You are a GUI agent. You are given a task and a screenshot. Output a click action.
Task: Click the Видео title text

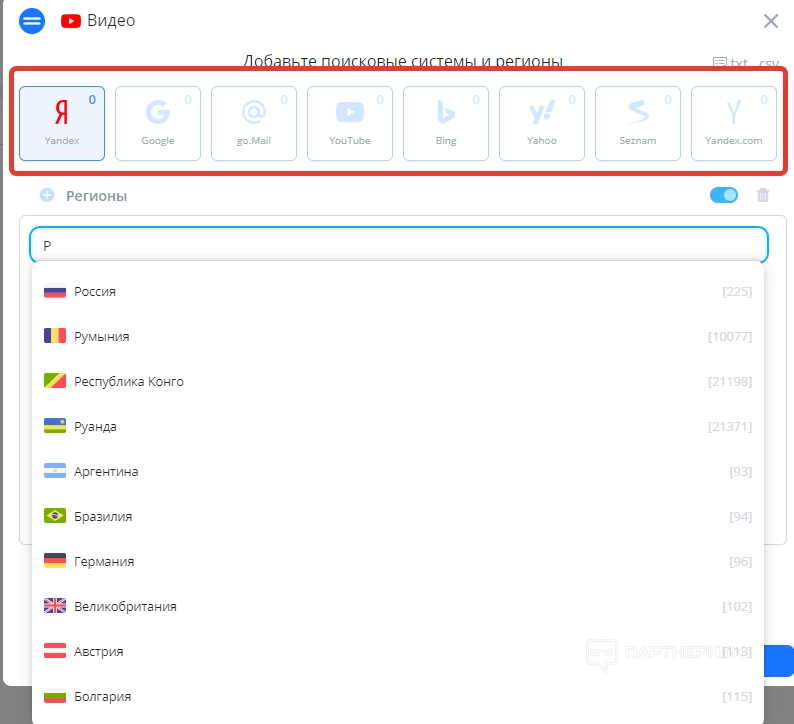click(111, 21)
